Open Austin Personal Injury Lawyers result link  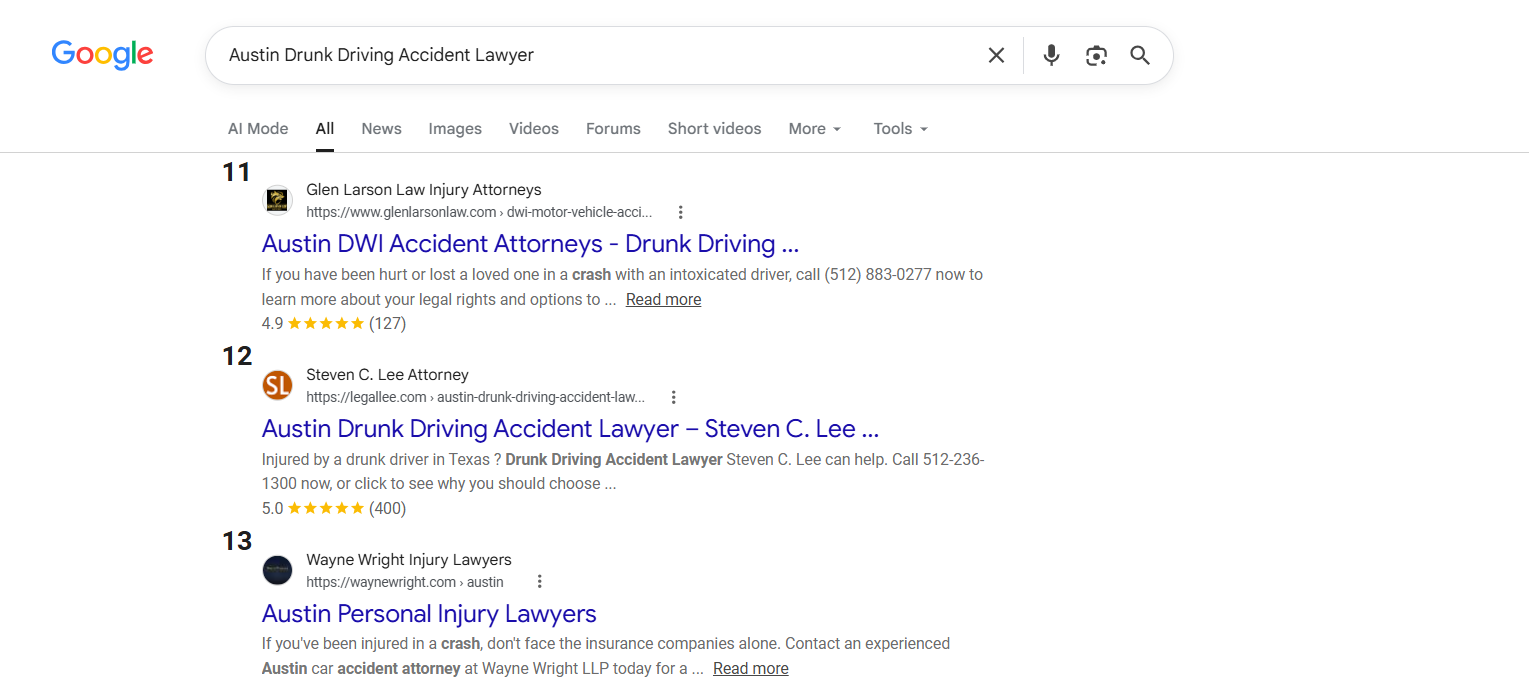pyautogui.click(x=429, y=614)
